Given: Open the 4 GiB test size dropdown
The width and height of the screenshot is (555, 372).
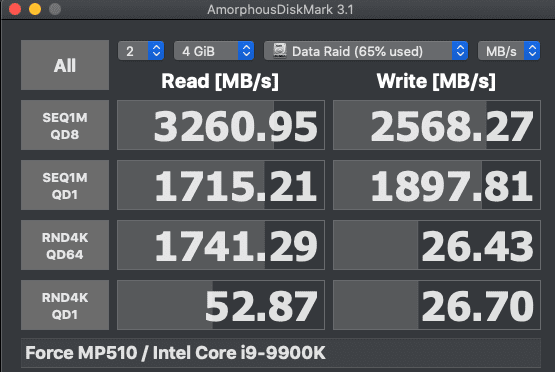Looking at the screenshot, I should [214, 51].
